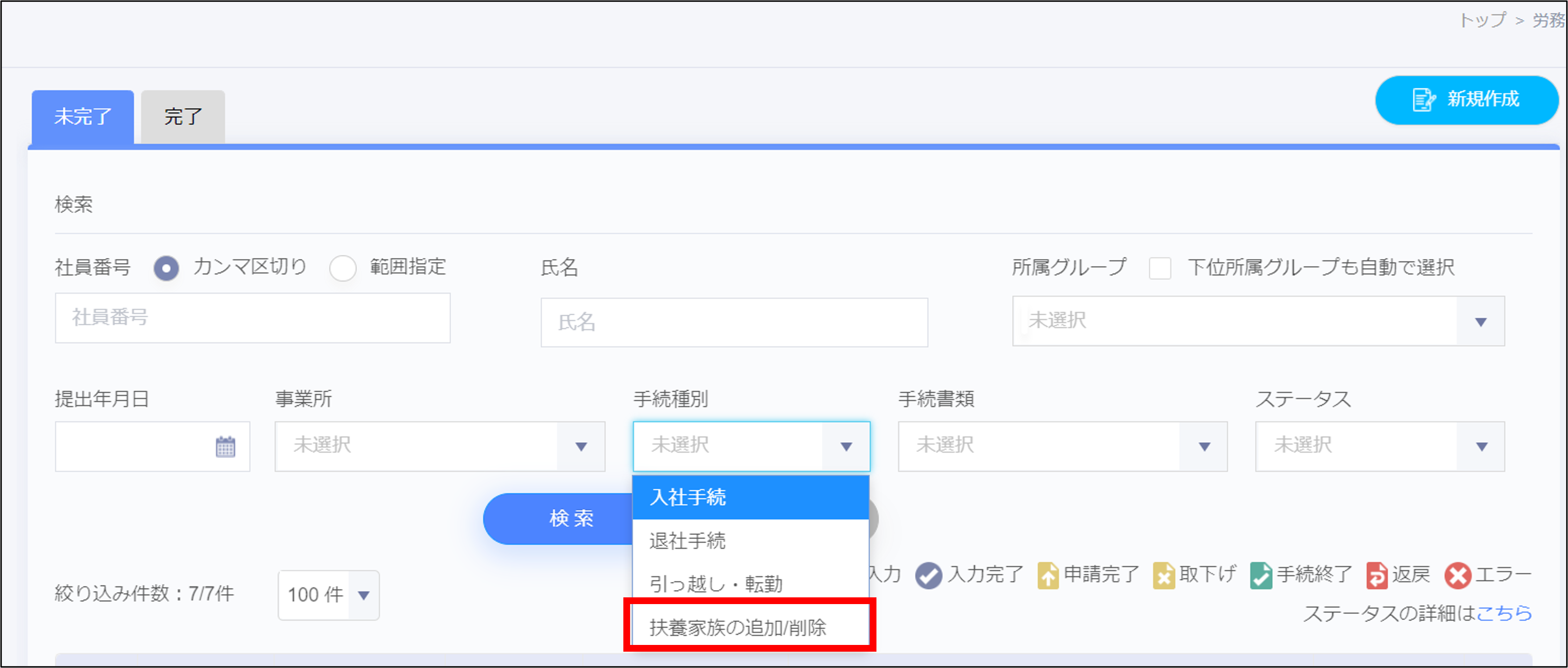Choose 扶養家族の追加/削除 from the list
The image size is (1568, 668).
click(738, 627)
